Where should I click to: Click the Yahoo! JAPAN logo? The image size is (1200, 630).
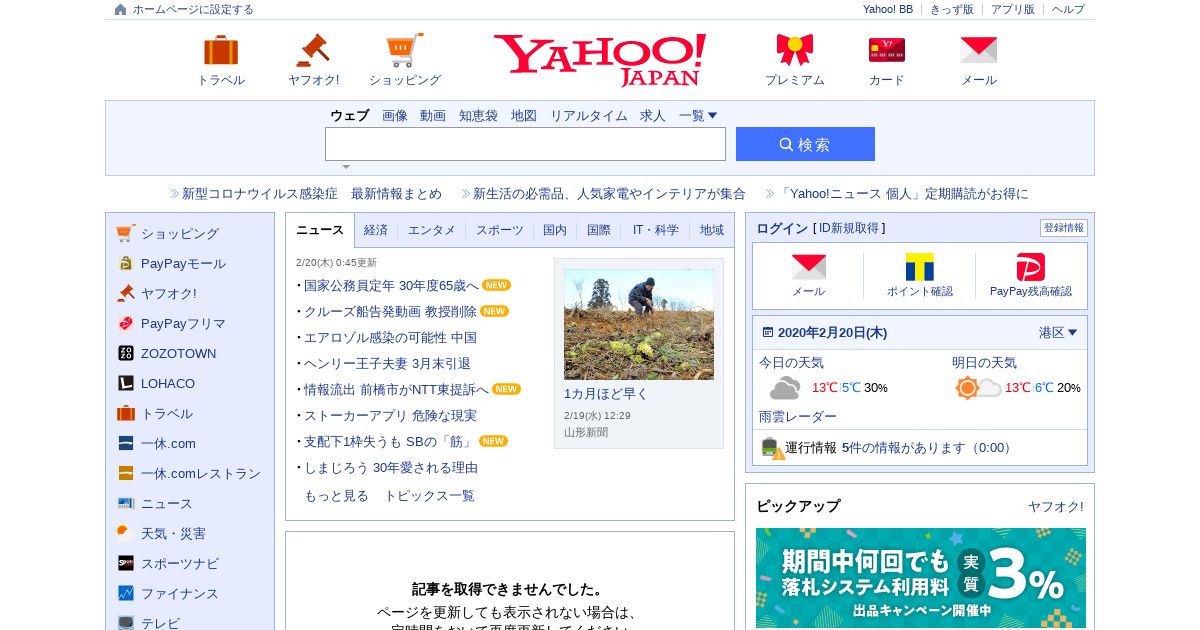600,60
